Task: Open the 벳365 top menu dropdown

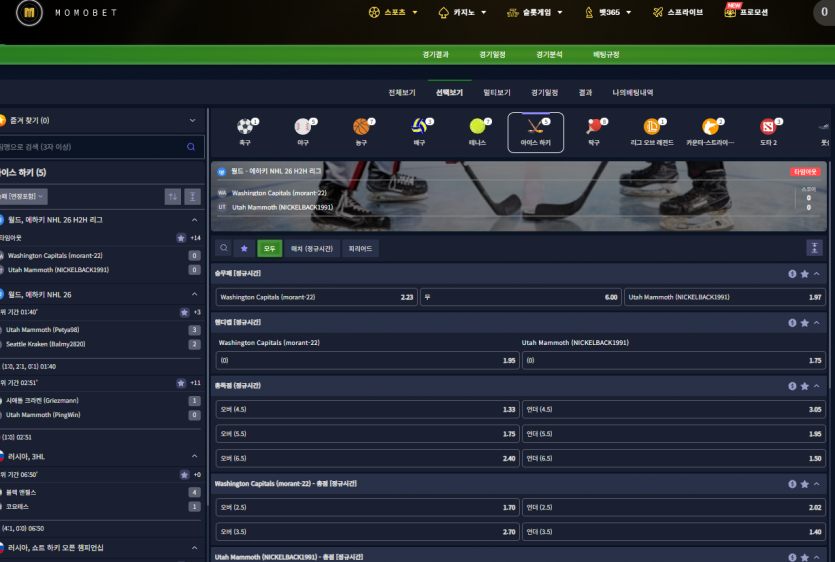Action: [x=608, y=12]
